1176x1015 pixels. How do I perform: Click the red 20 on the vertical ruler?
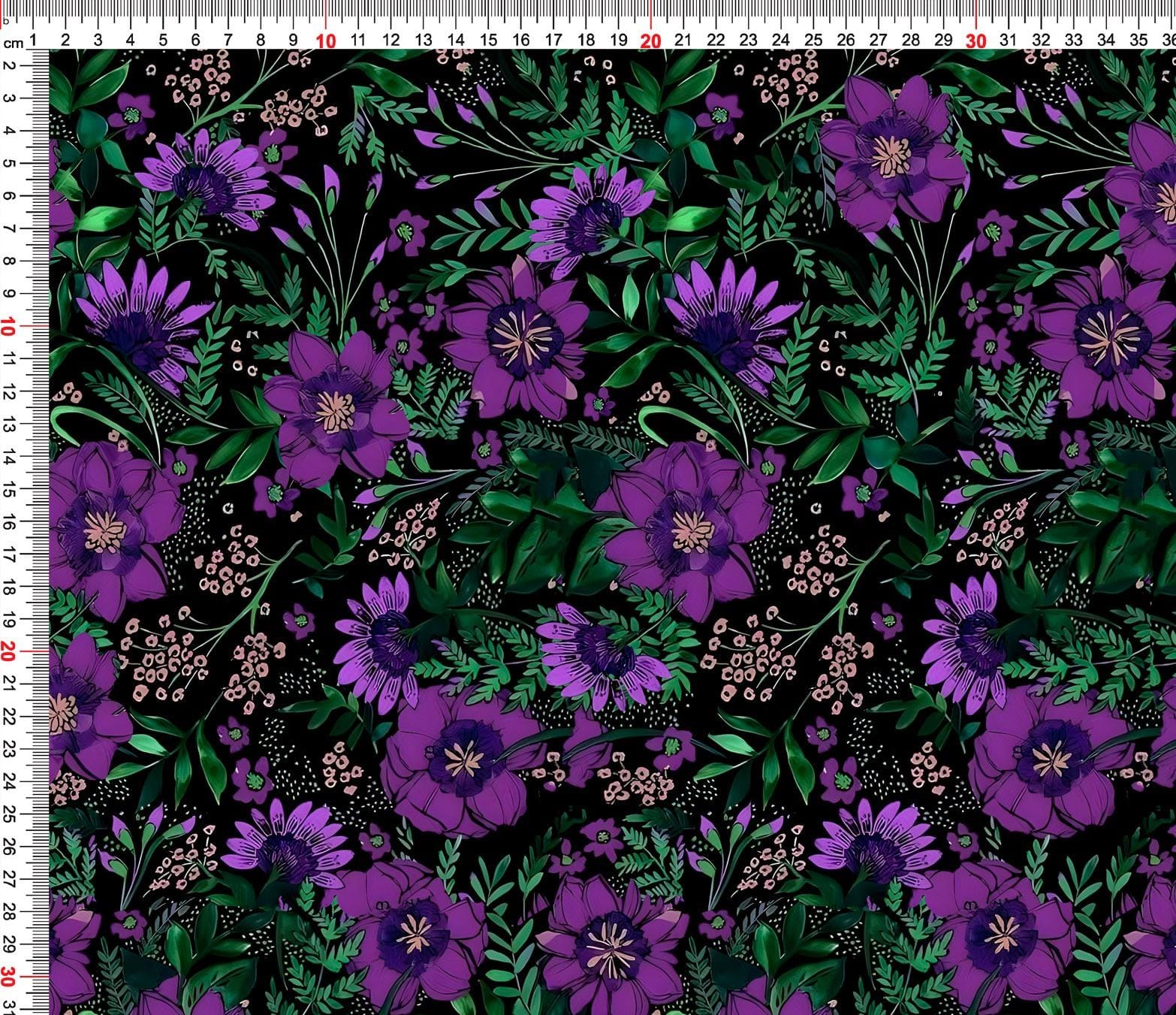pos(9,651)
